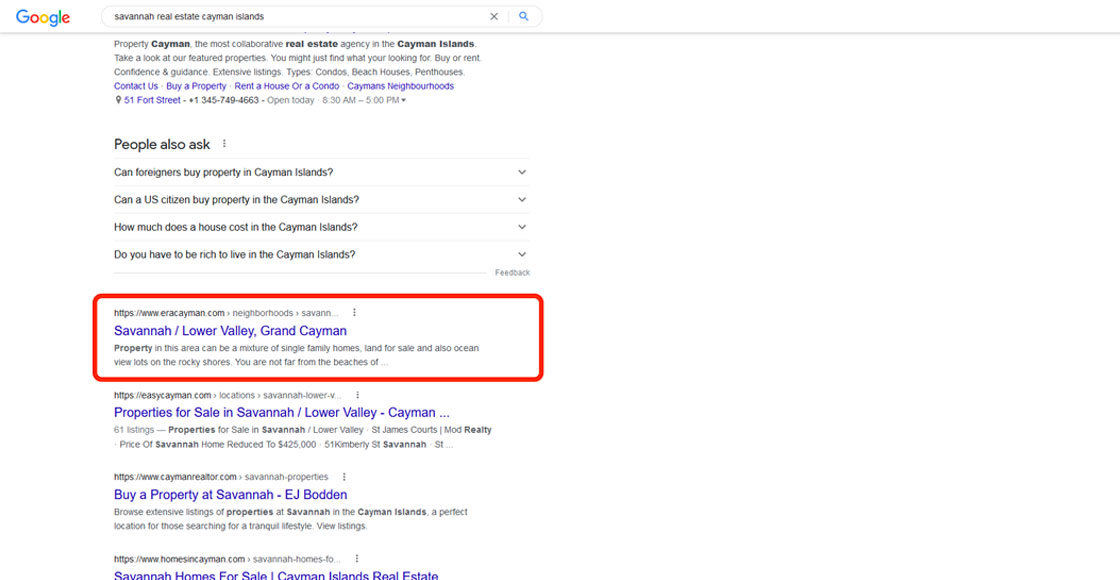
Task: Open the business hours dropdown arrow
Action: (404, 101)
